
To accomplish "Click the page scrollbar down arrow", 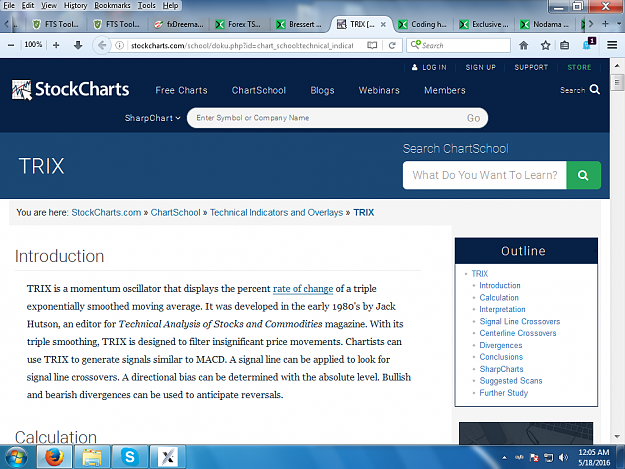I will click(x=617, y=437).
